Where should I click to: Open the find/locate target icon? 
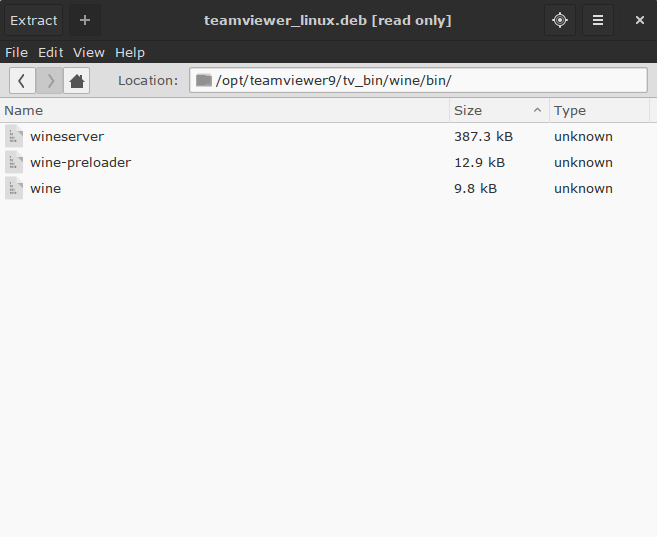(560, 20)
